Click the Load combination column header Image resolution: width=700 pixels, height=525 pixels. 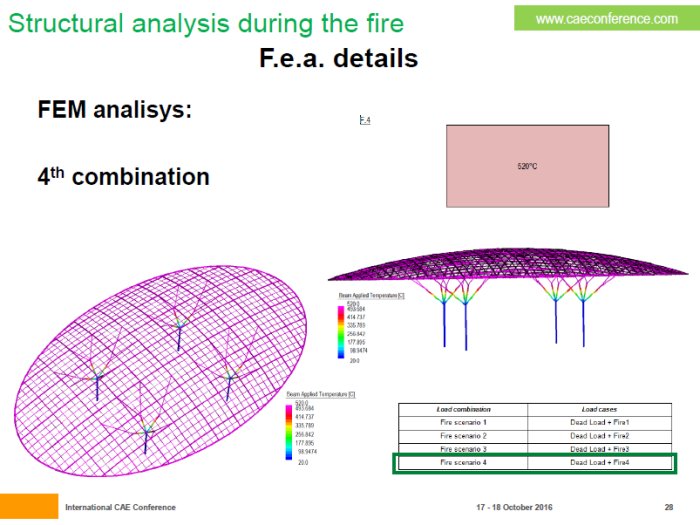[x=464, y=409]
